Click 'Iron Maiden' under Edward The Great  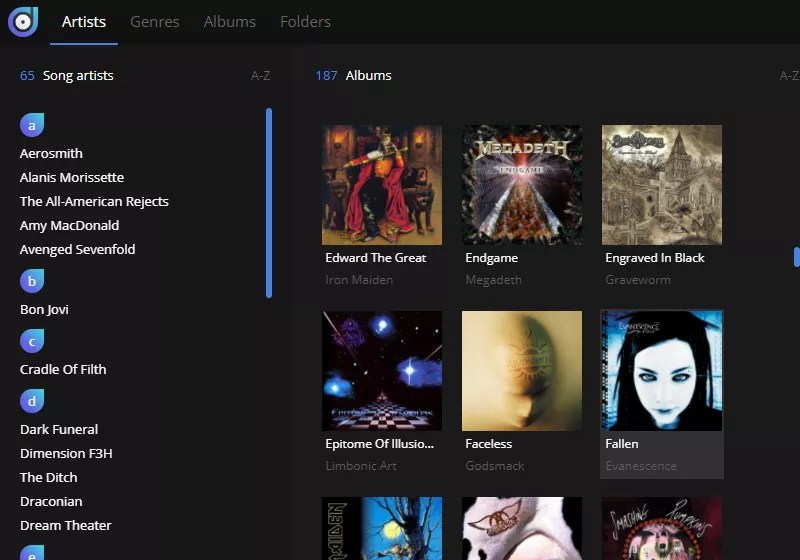(359, 280)
